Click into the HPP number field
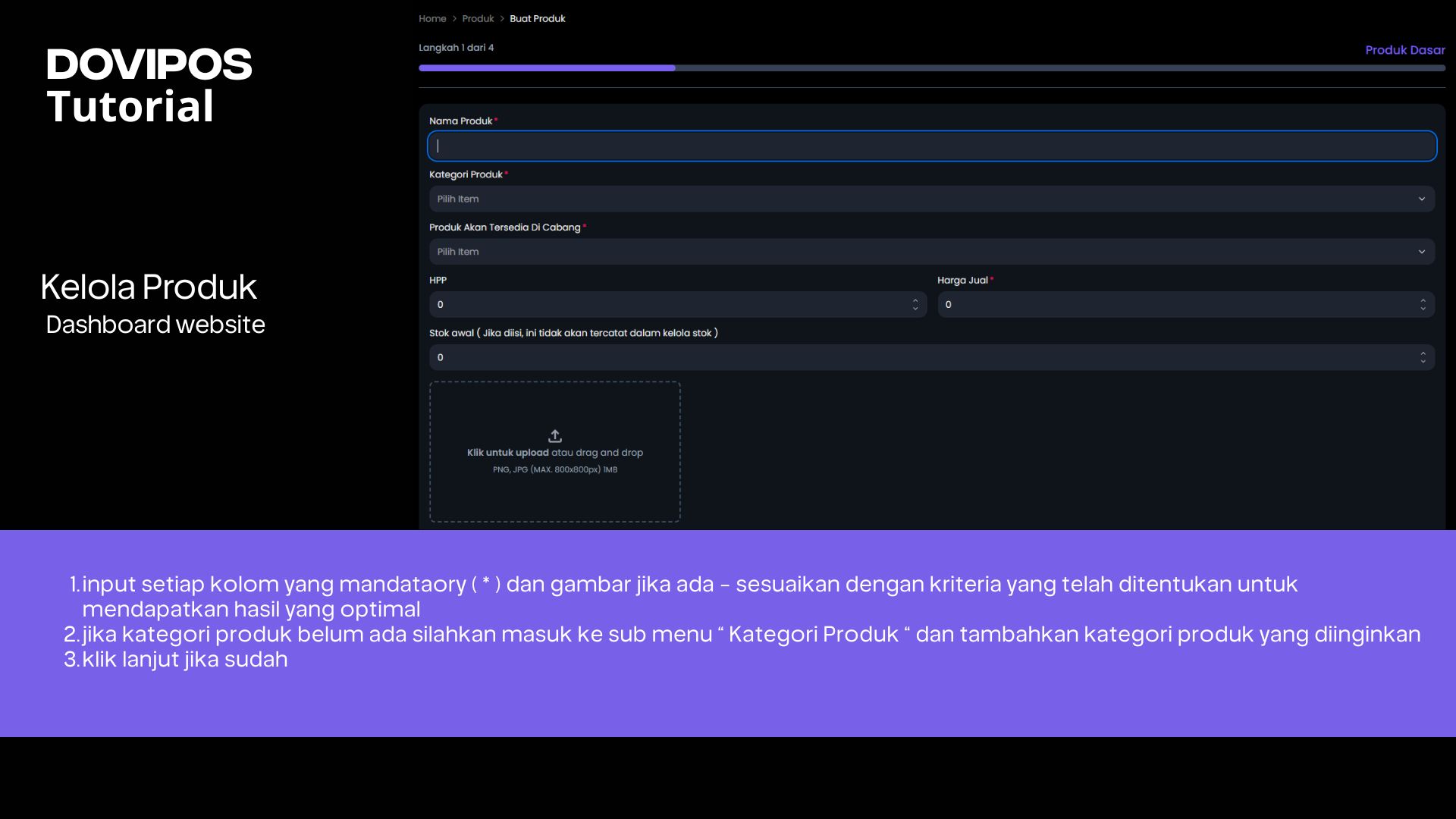 click(667, 304)
